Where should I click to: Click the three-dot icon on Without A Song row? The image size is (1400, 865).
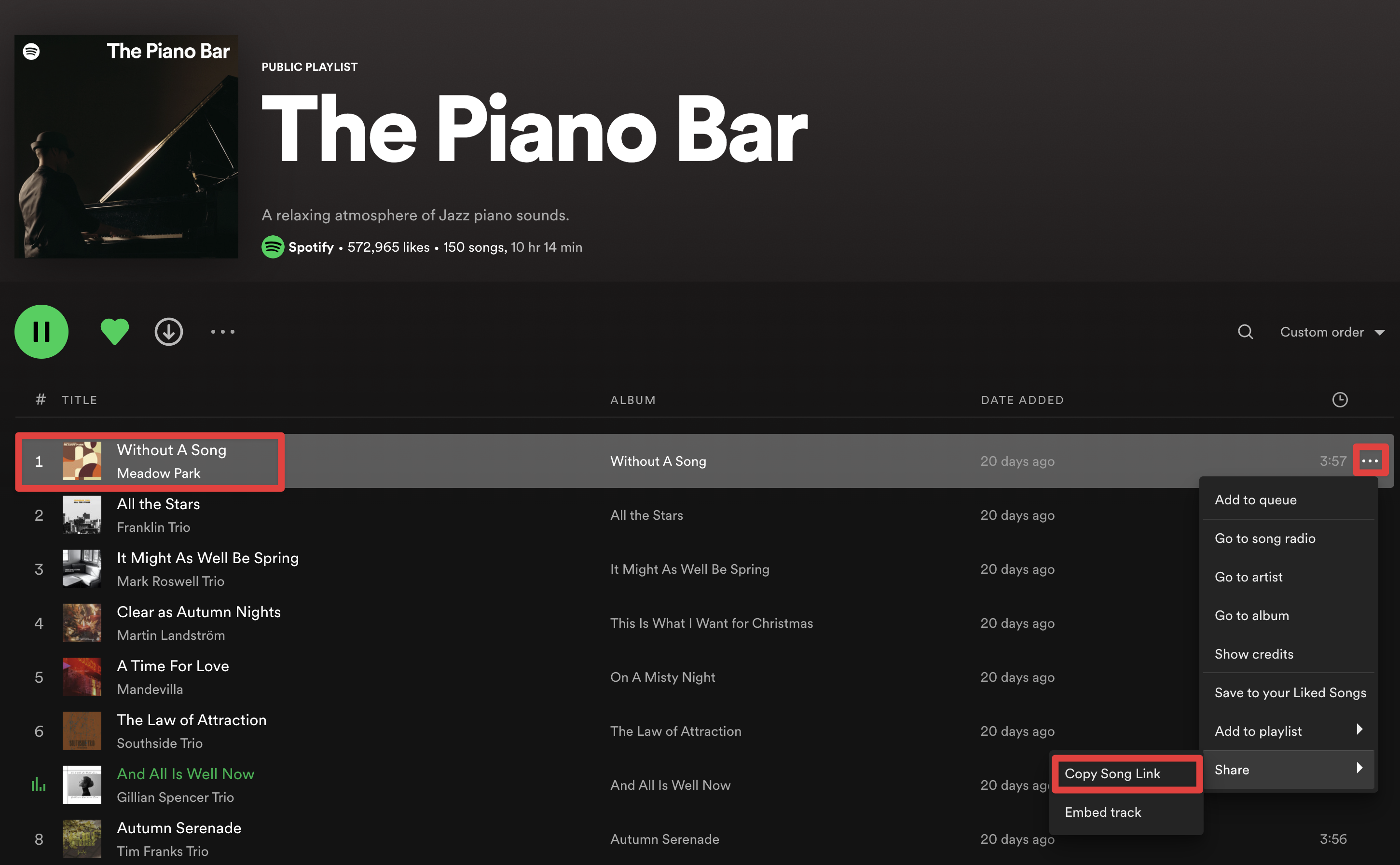coord(1370,460)
